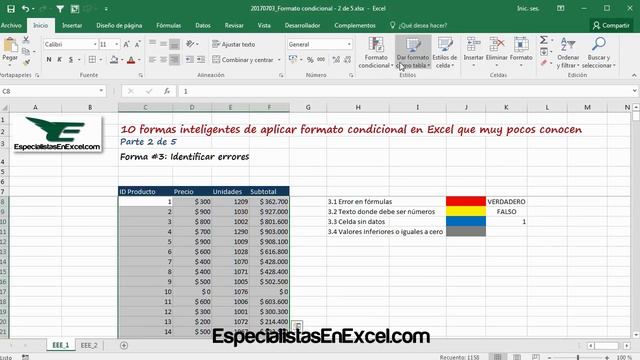Decrease font size with the smaller A
Image resolution: width=640 pixels, height=360 pixels.
[x=138, y=44]
